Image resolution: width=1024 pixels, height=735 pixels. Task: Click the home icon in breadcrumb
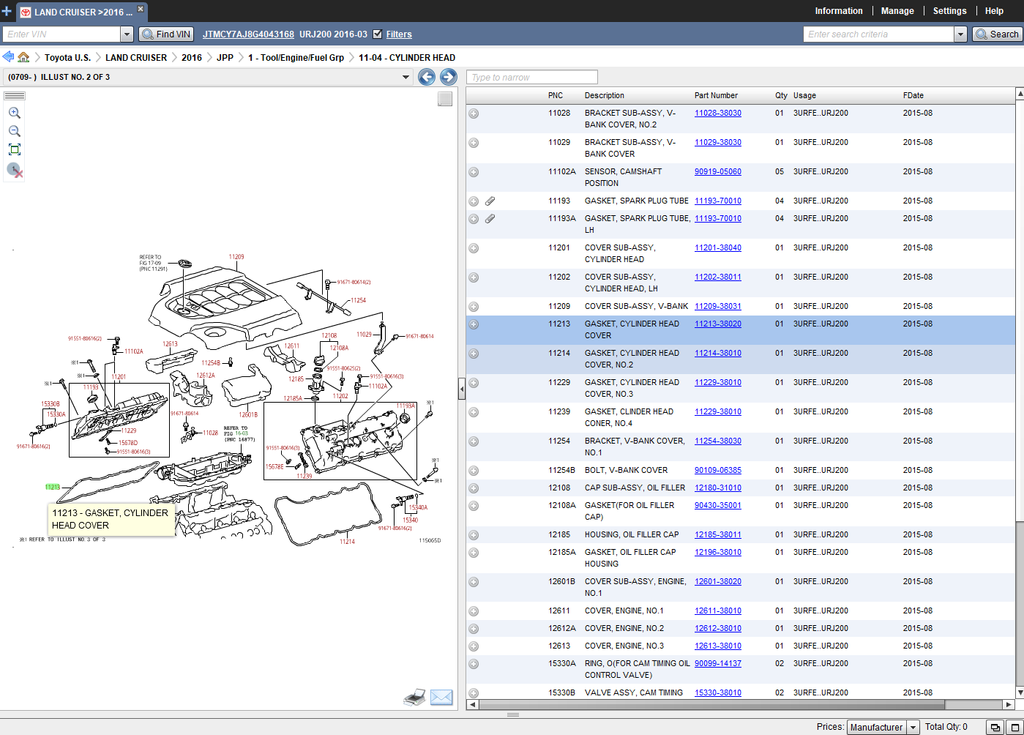click(x=24, y=57)
